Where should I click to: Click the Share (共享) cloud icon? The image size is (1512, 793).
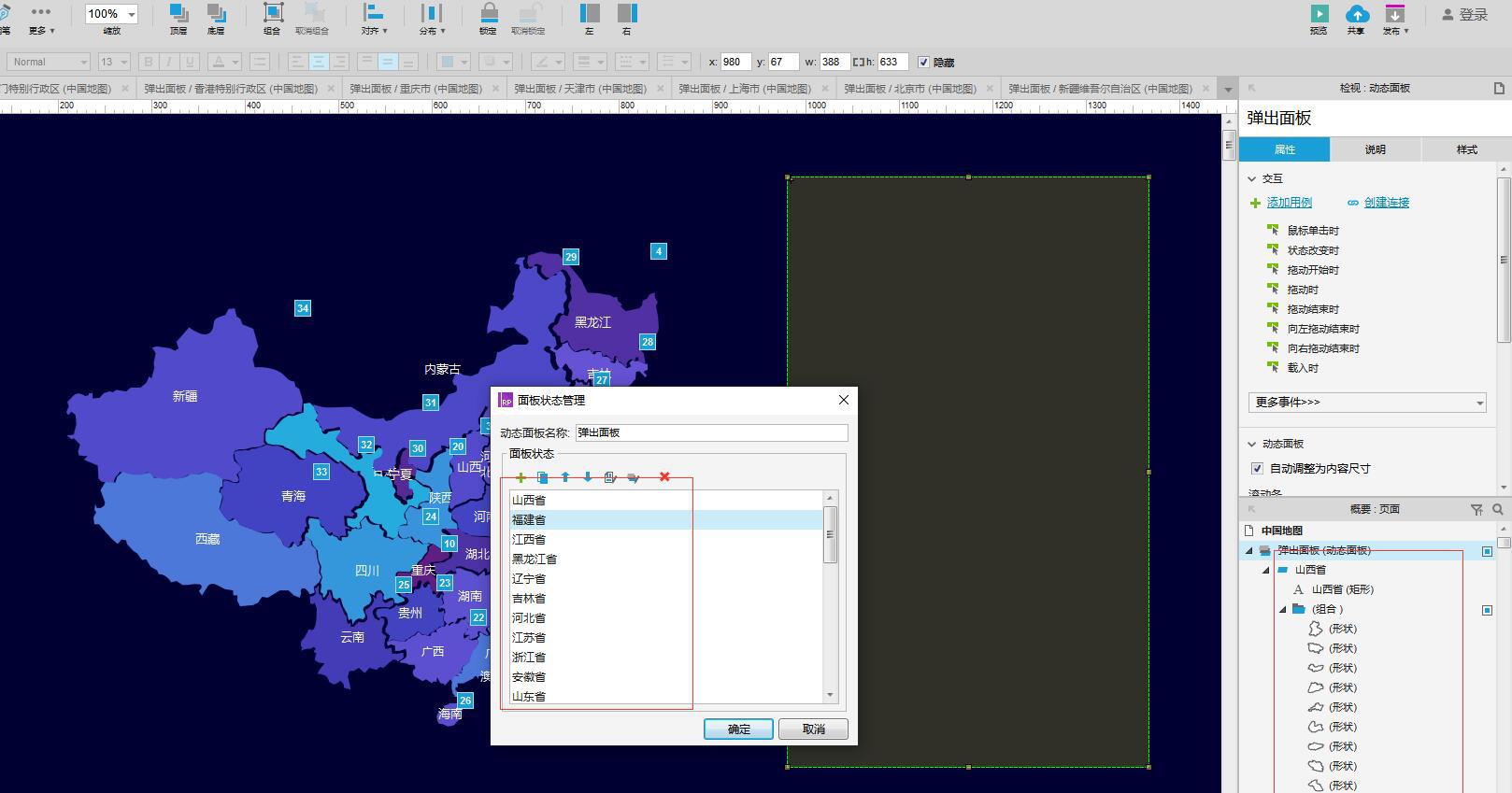(x=1357, y=13)
